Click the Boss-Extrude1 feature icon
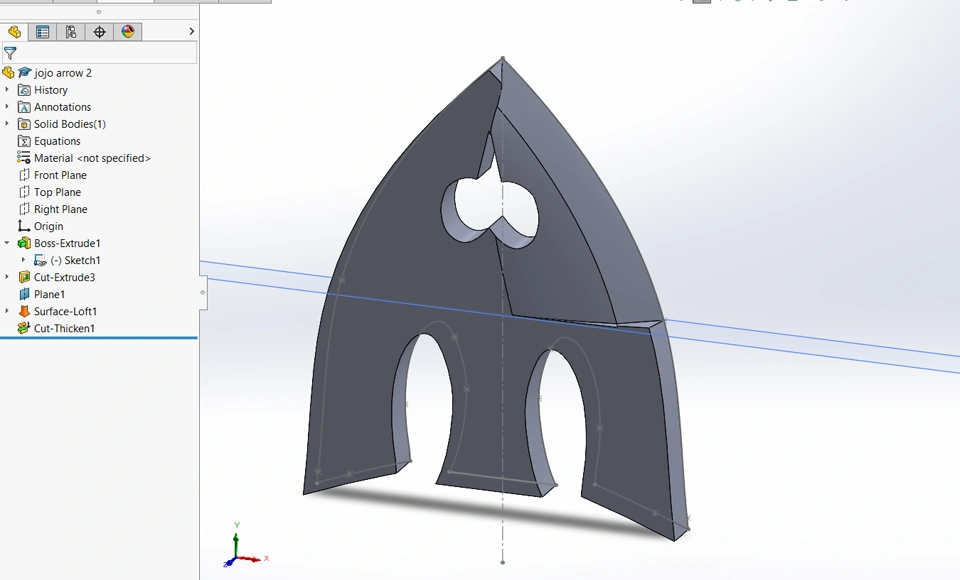Image resolution: width=960 pixels, height=580 pixels. click(24, 243)
